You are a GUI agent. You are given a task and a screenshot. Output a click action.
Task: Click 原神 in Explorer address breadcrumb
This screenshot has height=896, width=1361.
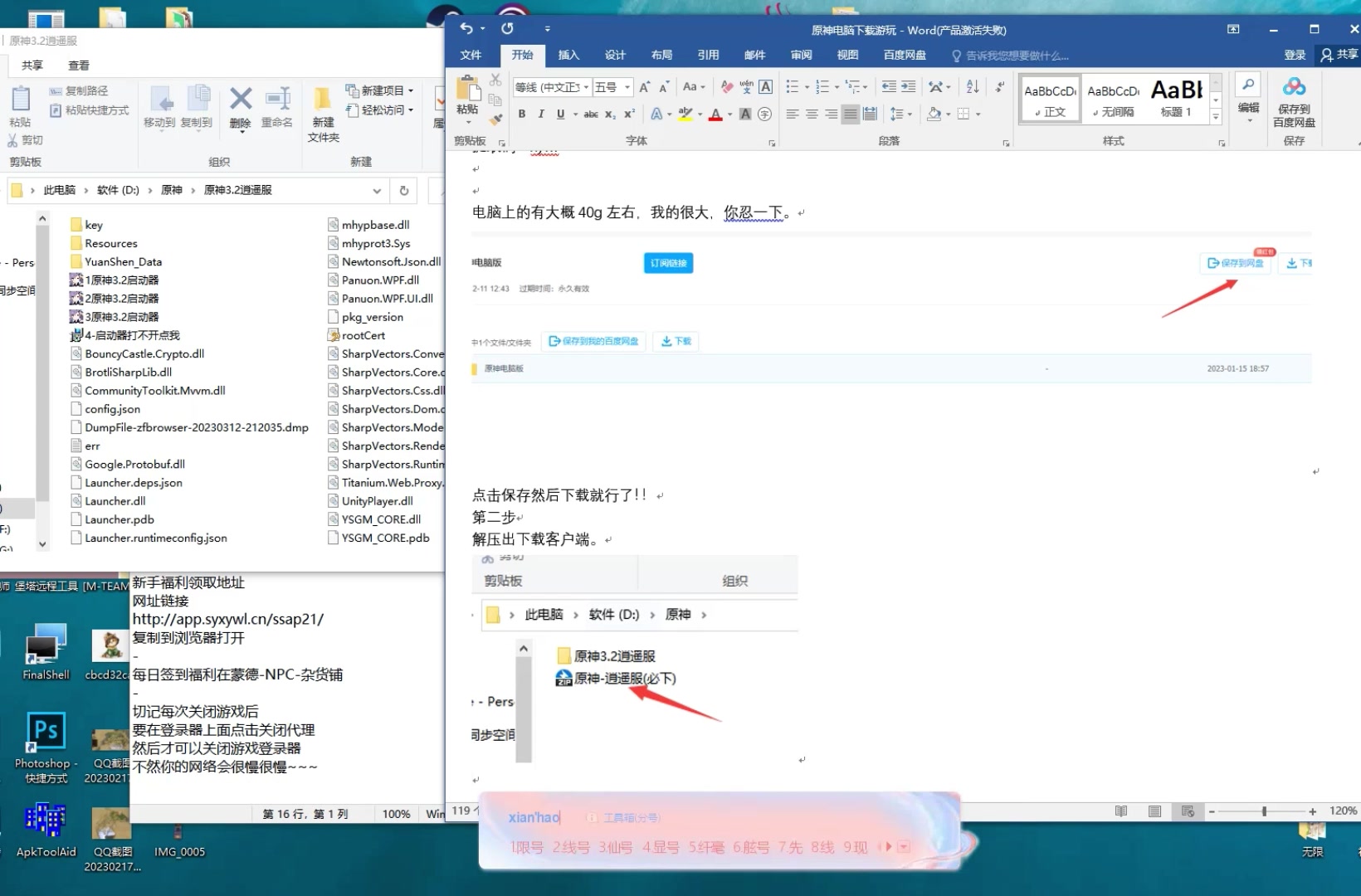pyautogui.click(x=172, y=190)
